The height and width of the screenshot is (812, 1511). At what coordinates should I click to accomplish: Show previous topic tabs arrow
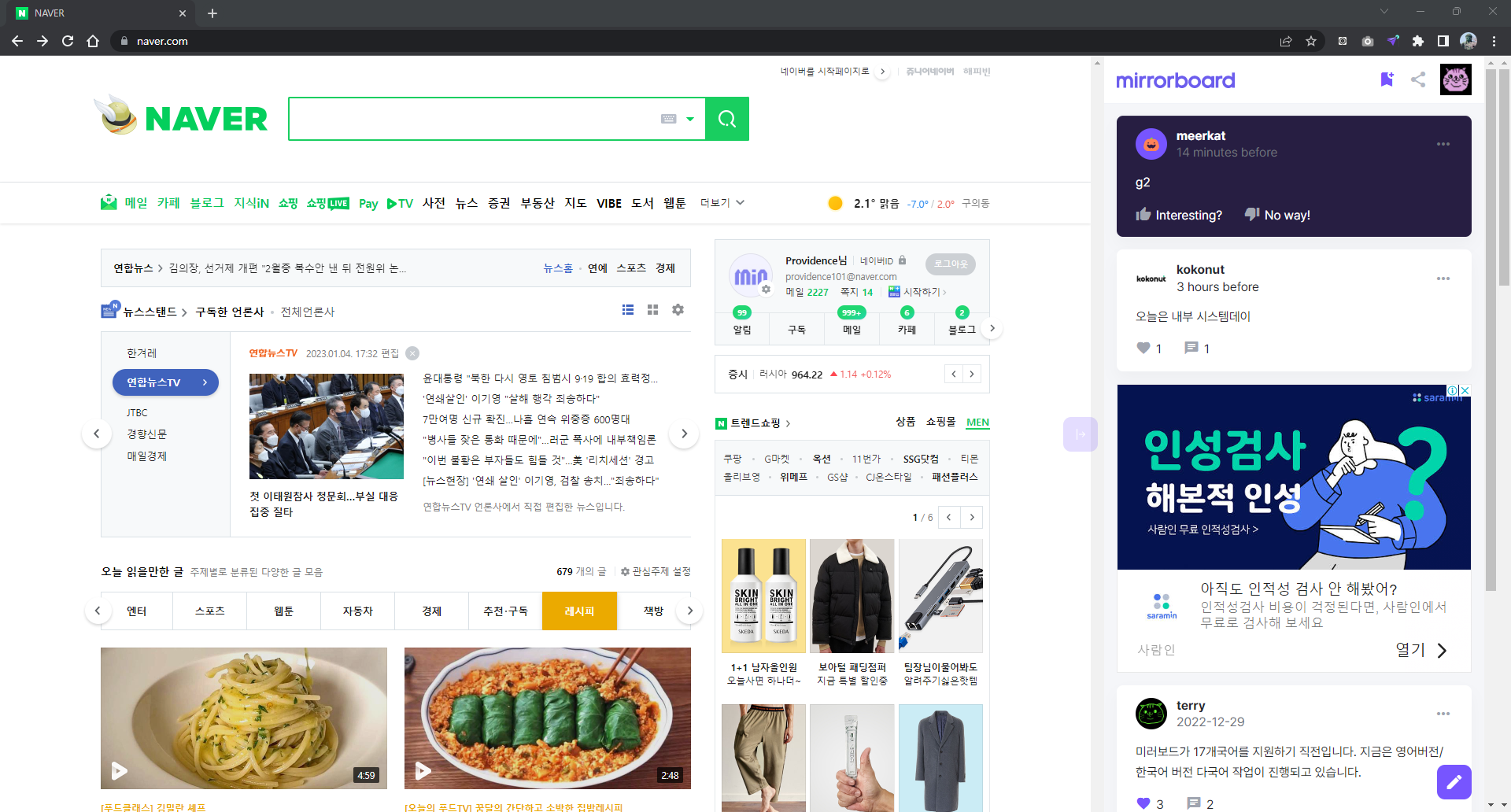pyautogui.click(x=98, y=611)
